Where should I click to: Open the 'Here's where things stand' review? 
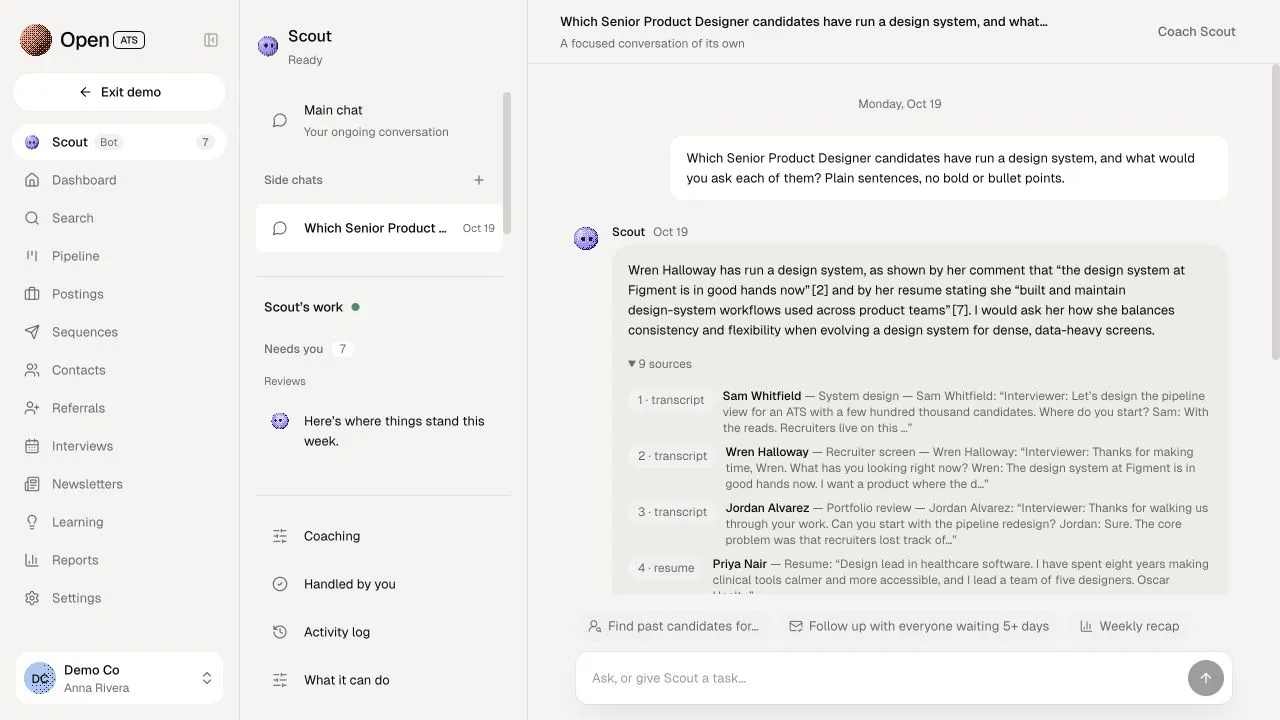pyautogui.click(x=379, y=431)
